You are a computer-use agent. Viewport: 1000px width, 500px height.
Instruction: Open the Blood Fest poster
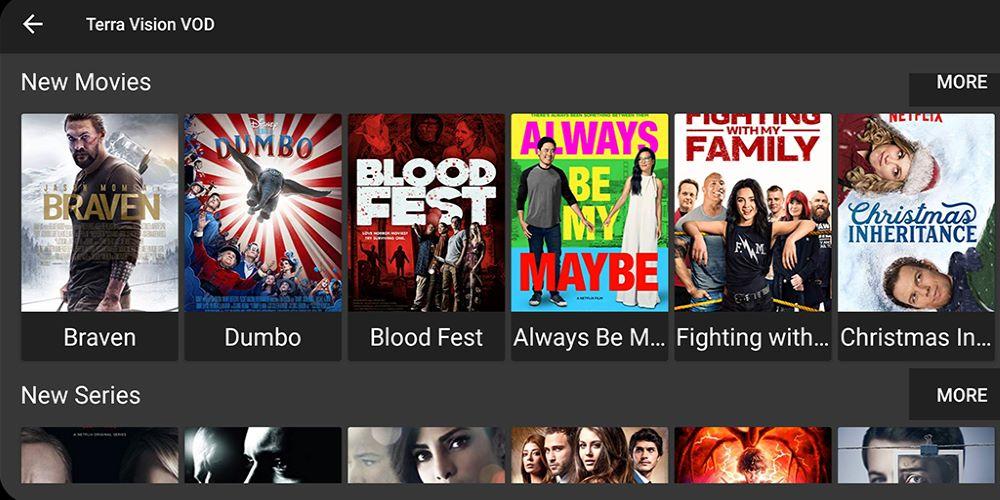point(426,212)
